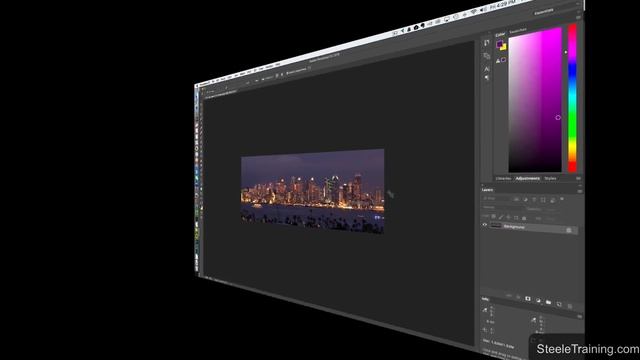Click lock image pixels brush icon

[x=501, y=218]
